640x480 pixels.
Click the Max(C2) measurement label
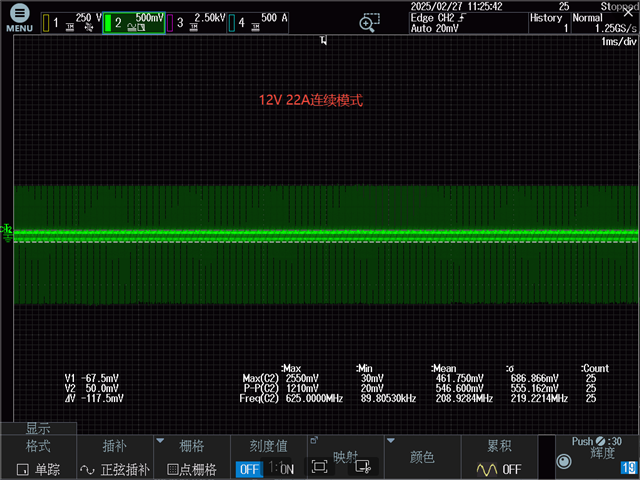260,378
